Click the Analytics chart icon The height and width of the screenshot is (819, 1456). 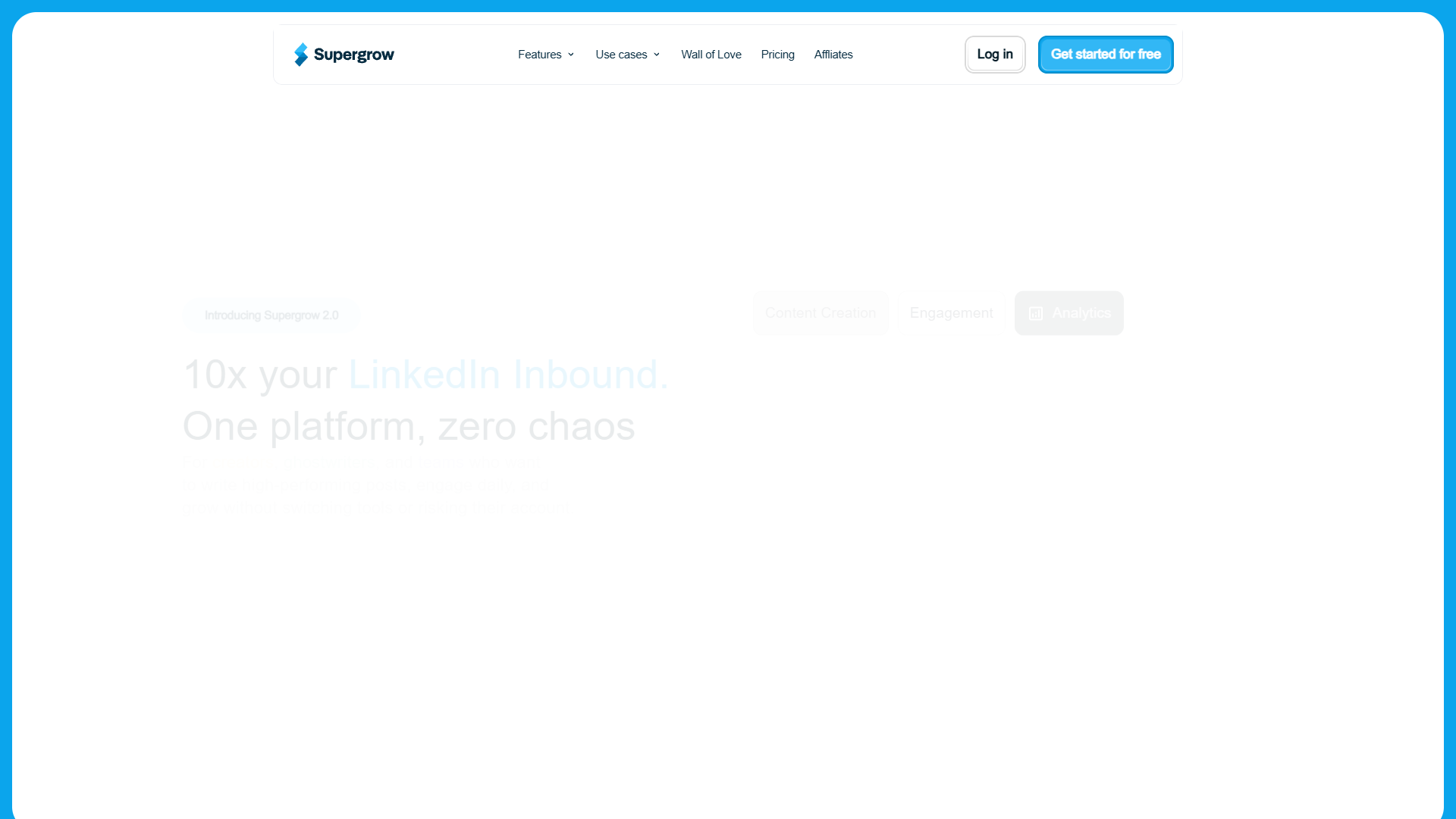click(1036, 314)
